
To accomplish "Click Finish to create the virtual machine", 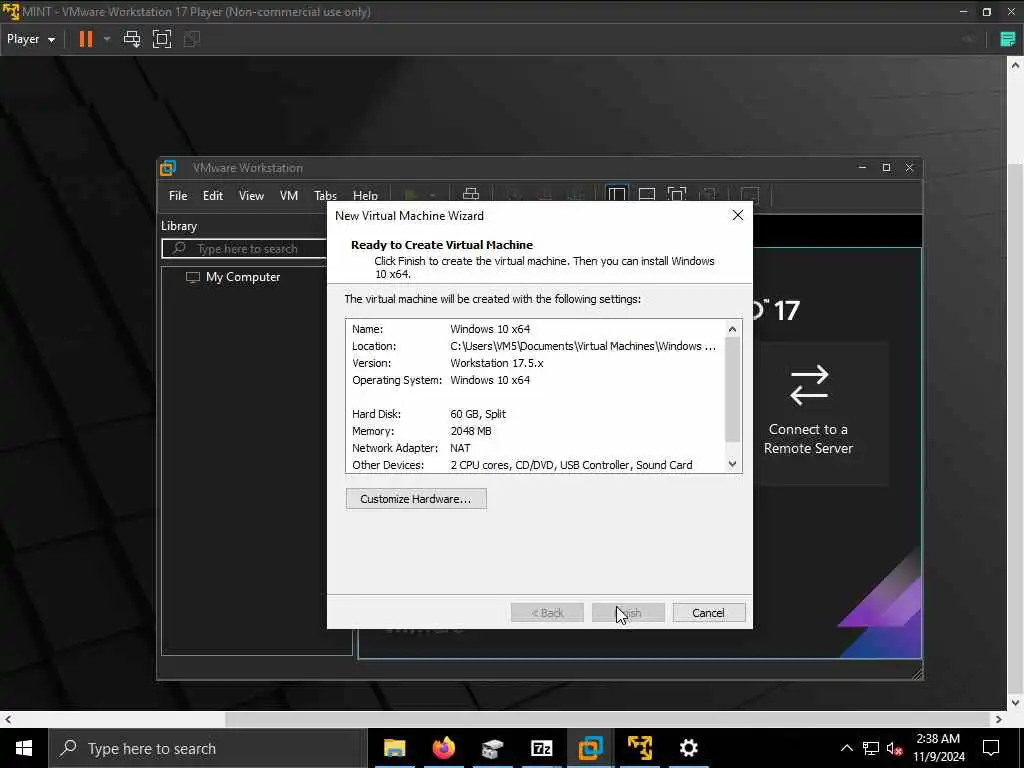I will coord(628,613).
